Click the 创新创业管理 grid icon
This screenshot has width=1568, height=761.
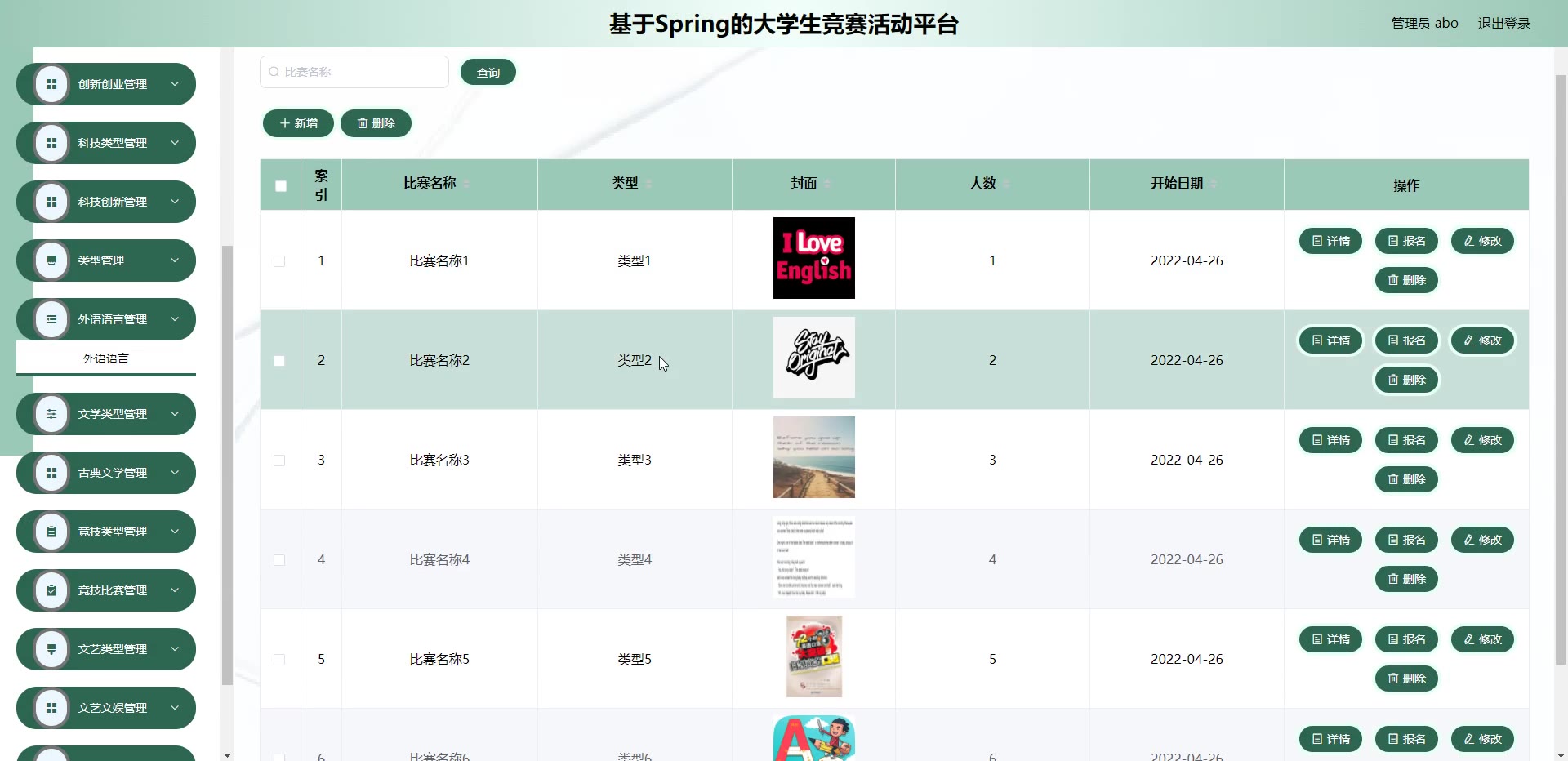(x=51, y=84)
